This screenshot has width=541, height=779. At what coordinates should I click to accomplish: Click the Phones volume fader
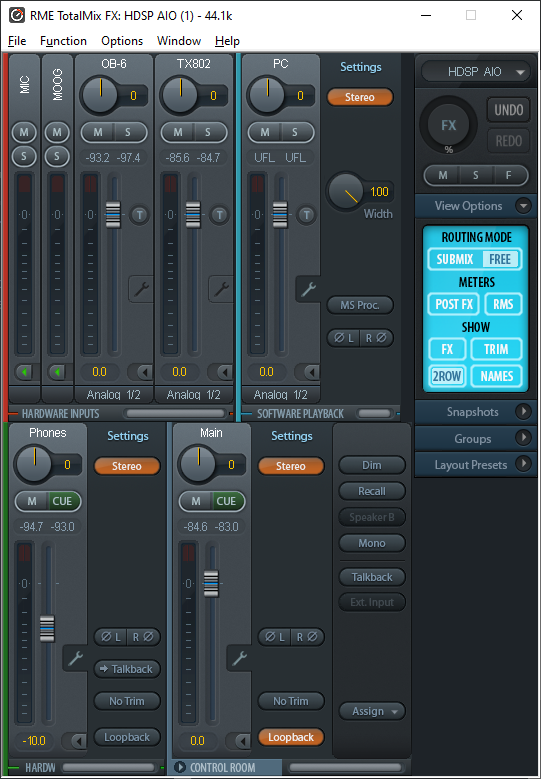(x=47, y=628)
